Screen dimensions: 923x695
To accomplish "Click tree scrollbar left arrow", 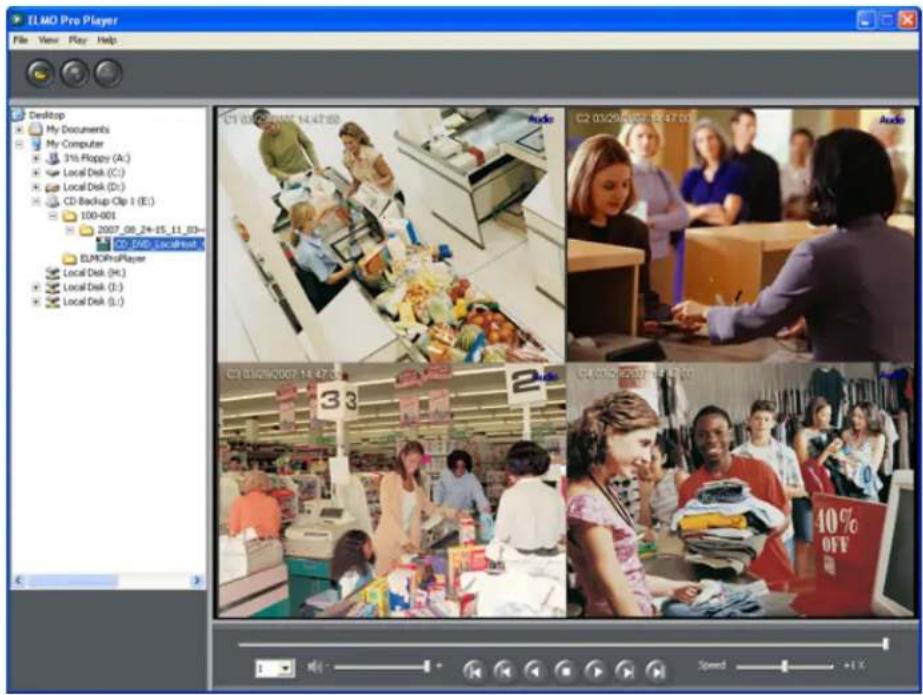I will point(18,581).
